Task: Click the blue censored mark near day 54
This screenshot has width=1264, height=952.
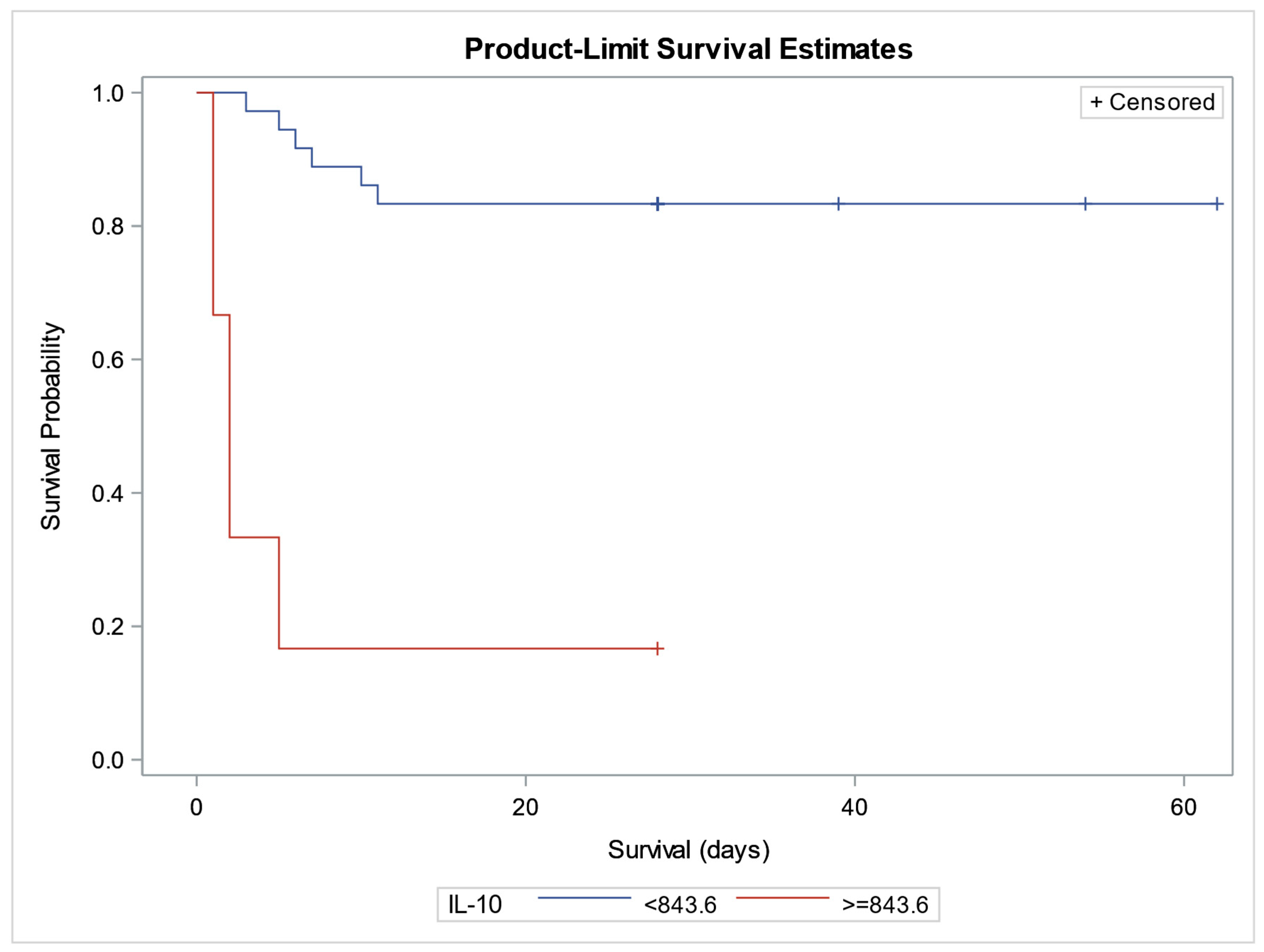Action: tap(1085, 203)
